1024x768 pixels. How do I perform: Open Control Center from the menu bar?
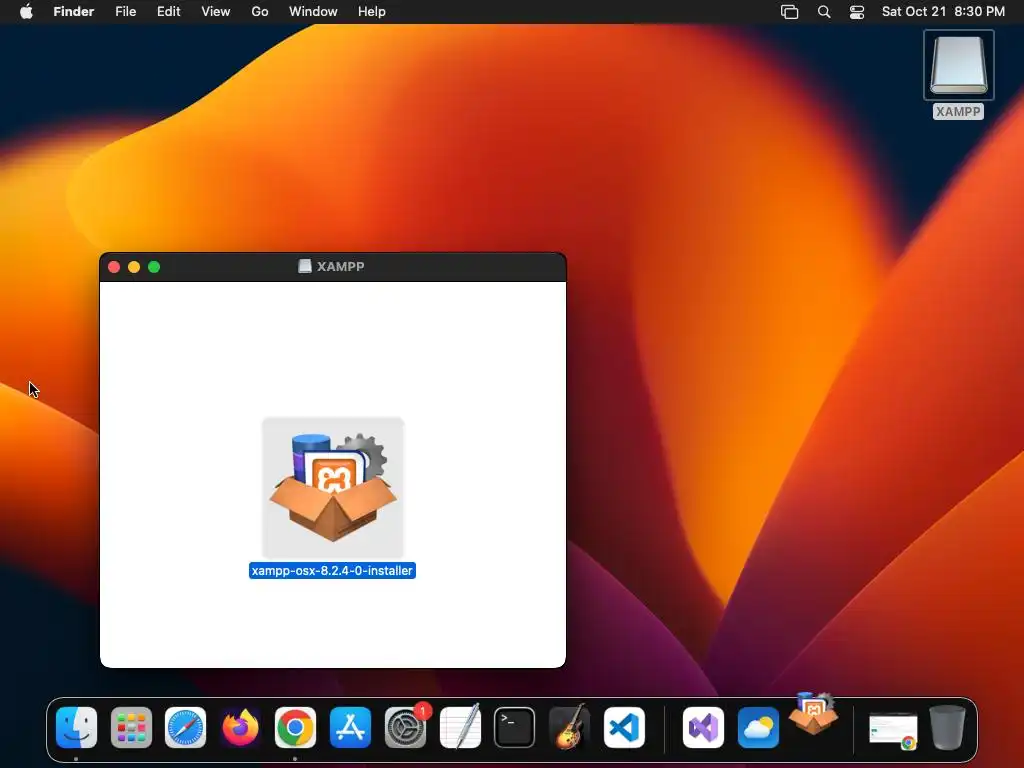(x=857, y=12)
